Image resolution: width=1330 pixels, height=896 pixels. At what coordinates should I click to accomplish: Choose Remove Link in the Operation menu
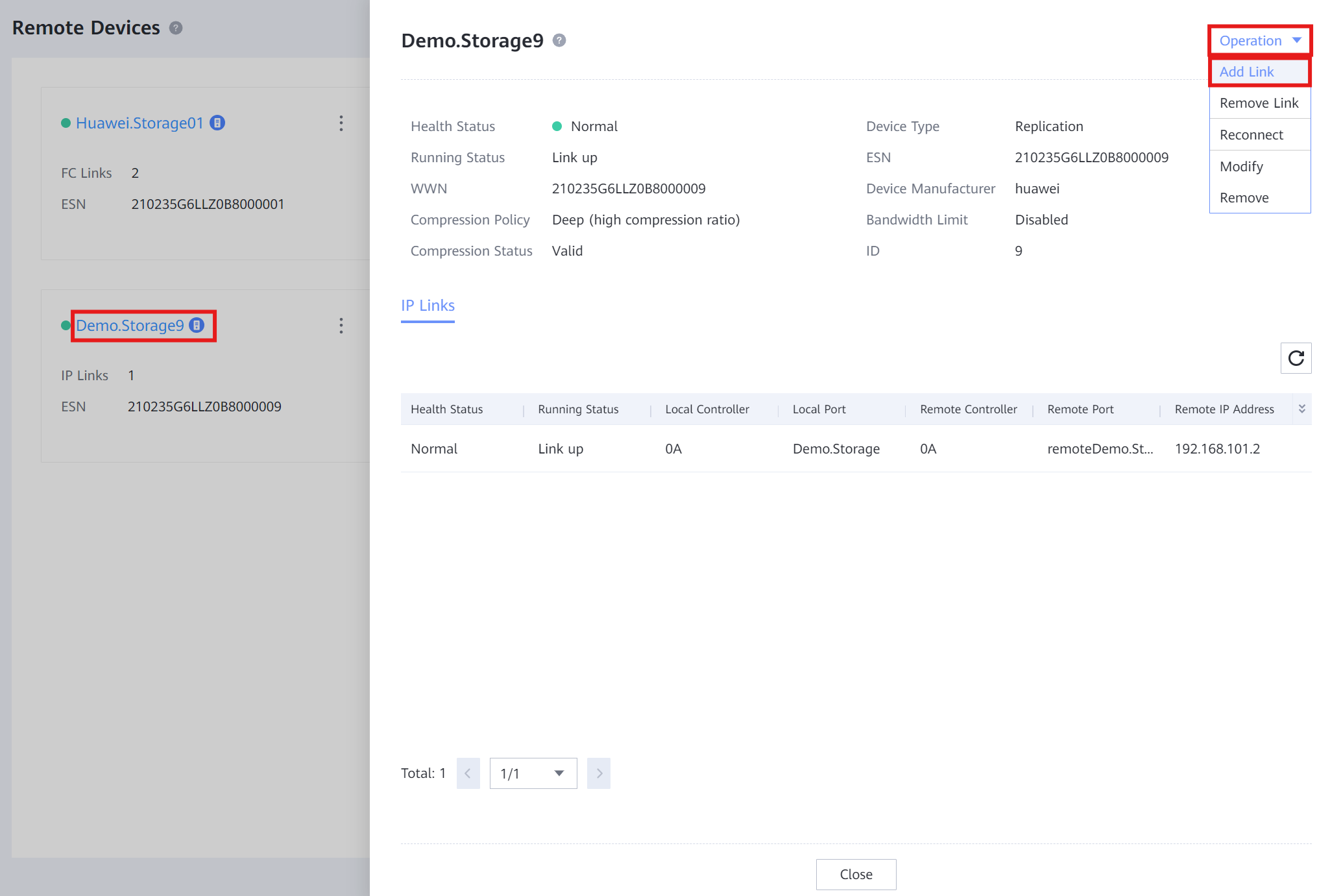(x=1259, y=103)
